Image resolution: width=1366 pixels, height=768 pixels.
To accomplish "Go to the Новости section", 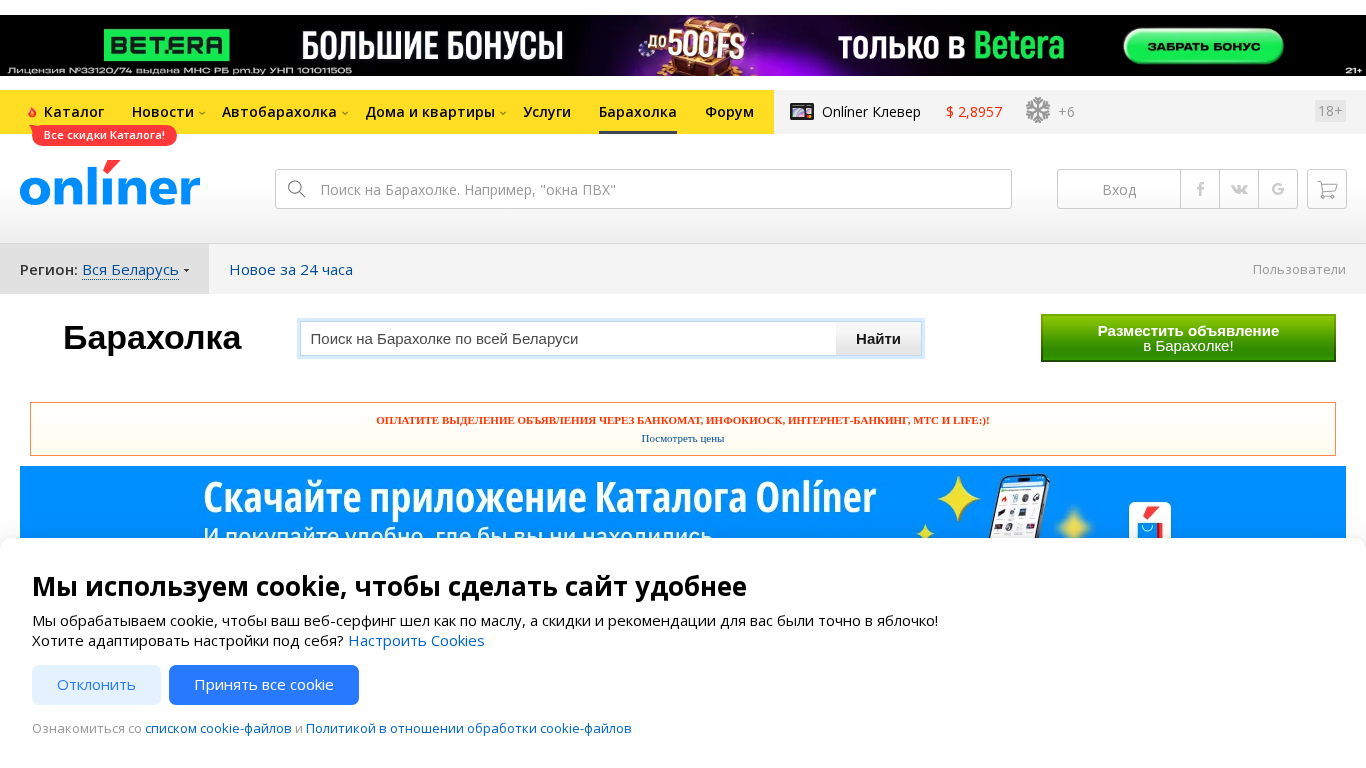I will pos(163,112).
